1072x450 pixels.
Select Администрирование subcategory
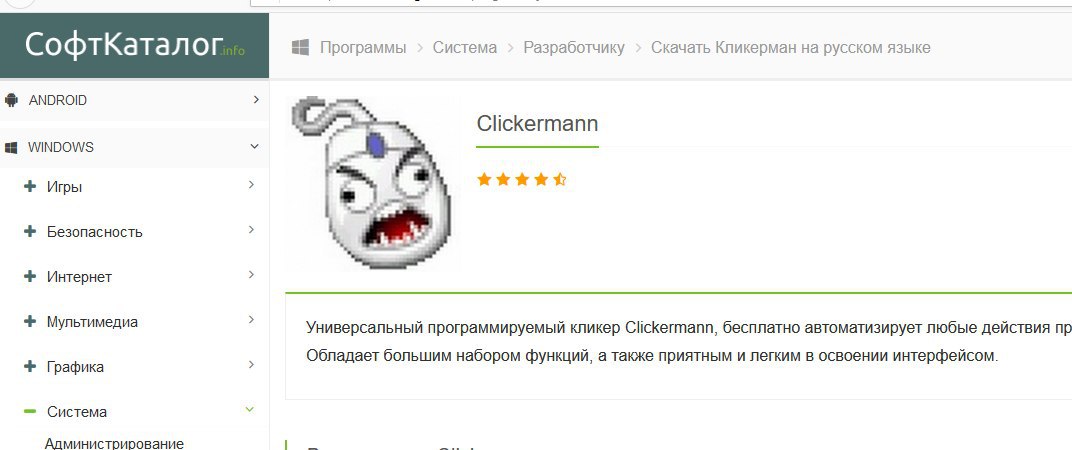pos(114,443)
